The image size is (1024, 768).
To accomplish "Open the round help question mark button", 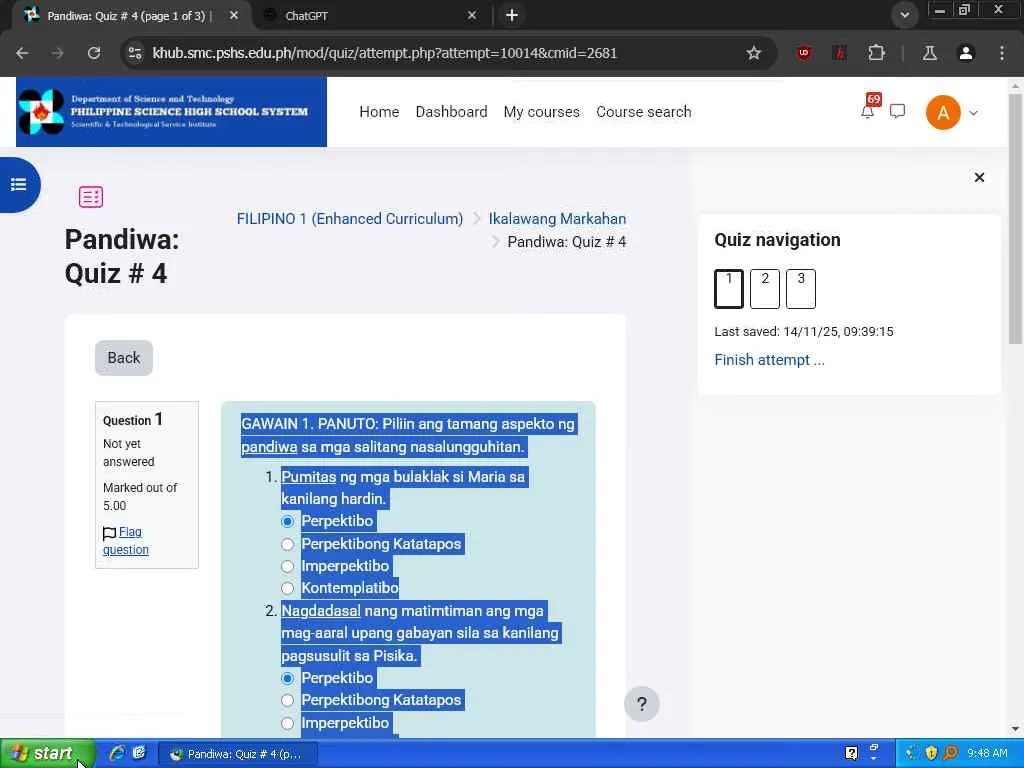I will tap(641, 704).
